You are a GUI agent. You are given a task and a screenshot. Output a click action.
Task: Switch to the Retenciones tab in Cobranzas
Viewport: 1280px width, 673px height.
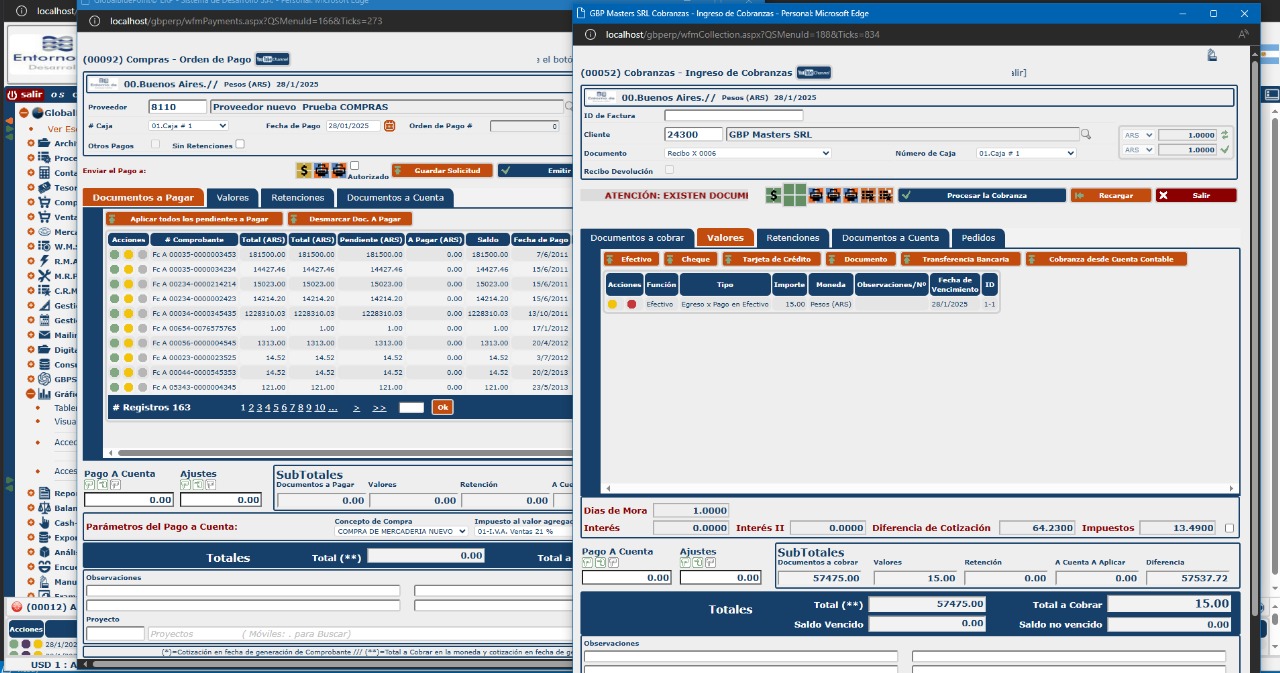pyautogui.click(x=792, y=238)
